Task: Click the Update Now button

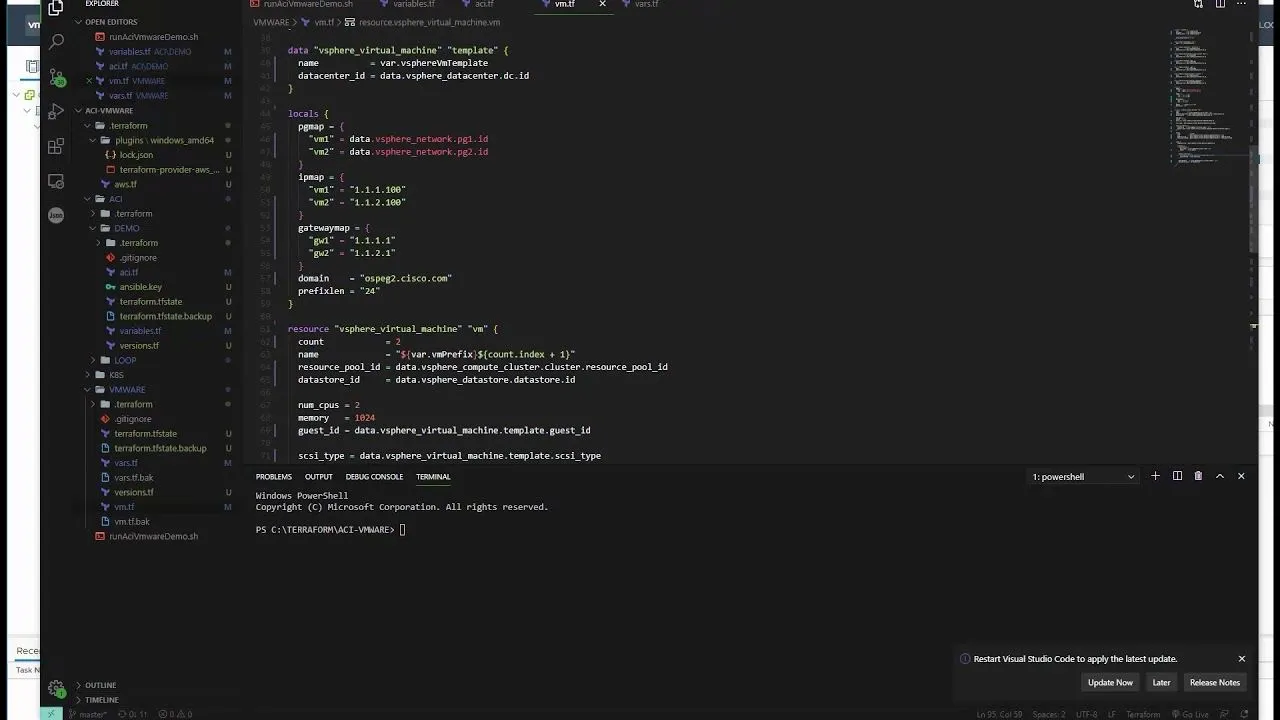Action: (1110, 682)
